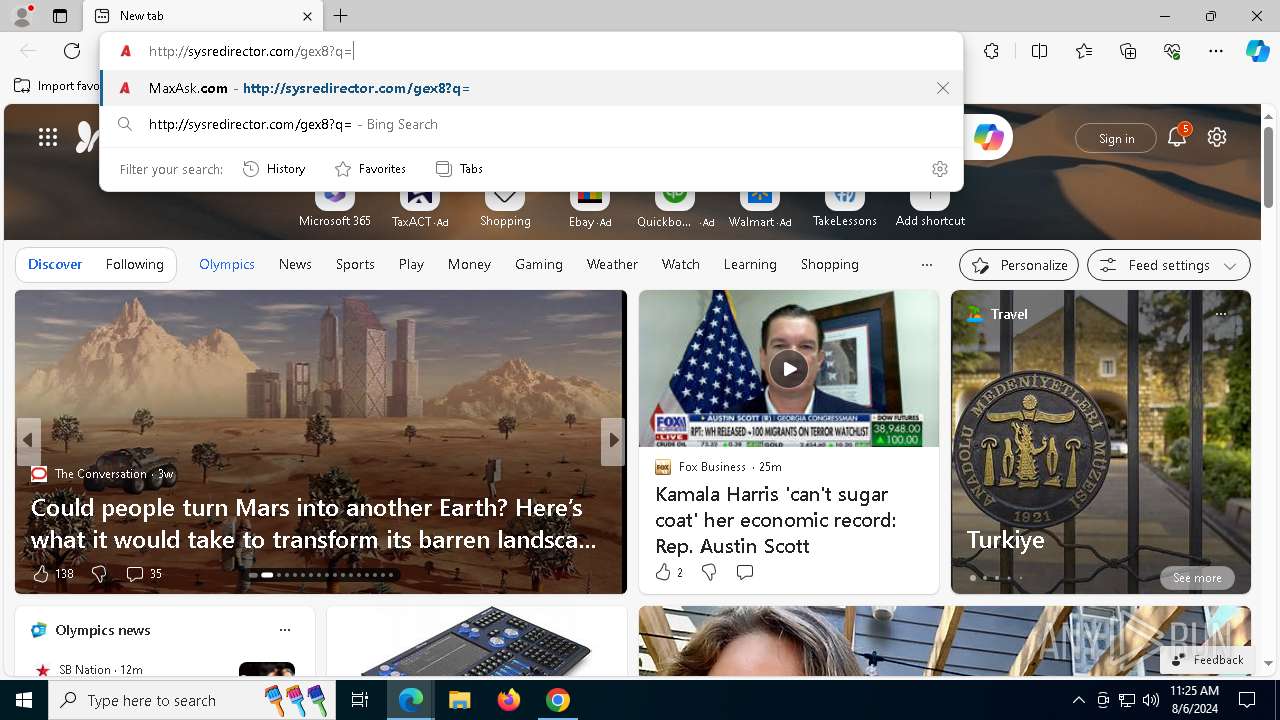Open the app launcher grid icon
This screenshot has width=1280, height=720.
[48, 138]
